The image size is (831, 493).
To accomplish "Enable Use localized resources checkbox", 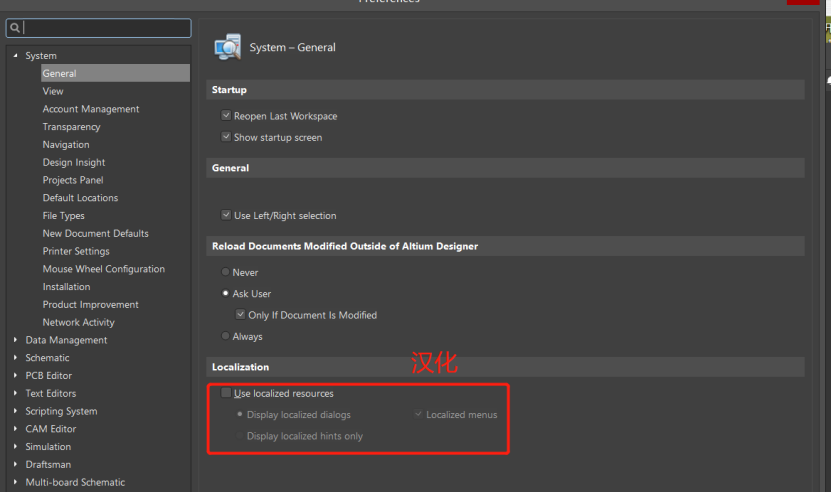I will pos(226,393).
